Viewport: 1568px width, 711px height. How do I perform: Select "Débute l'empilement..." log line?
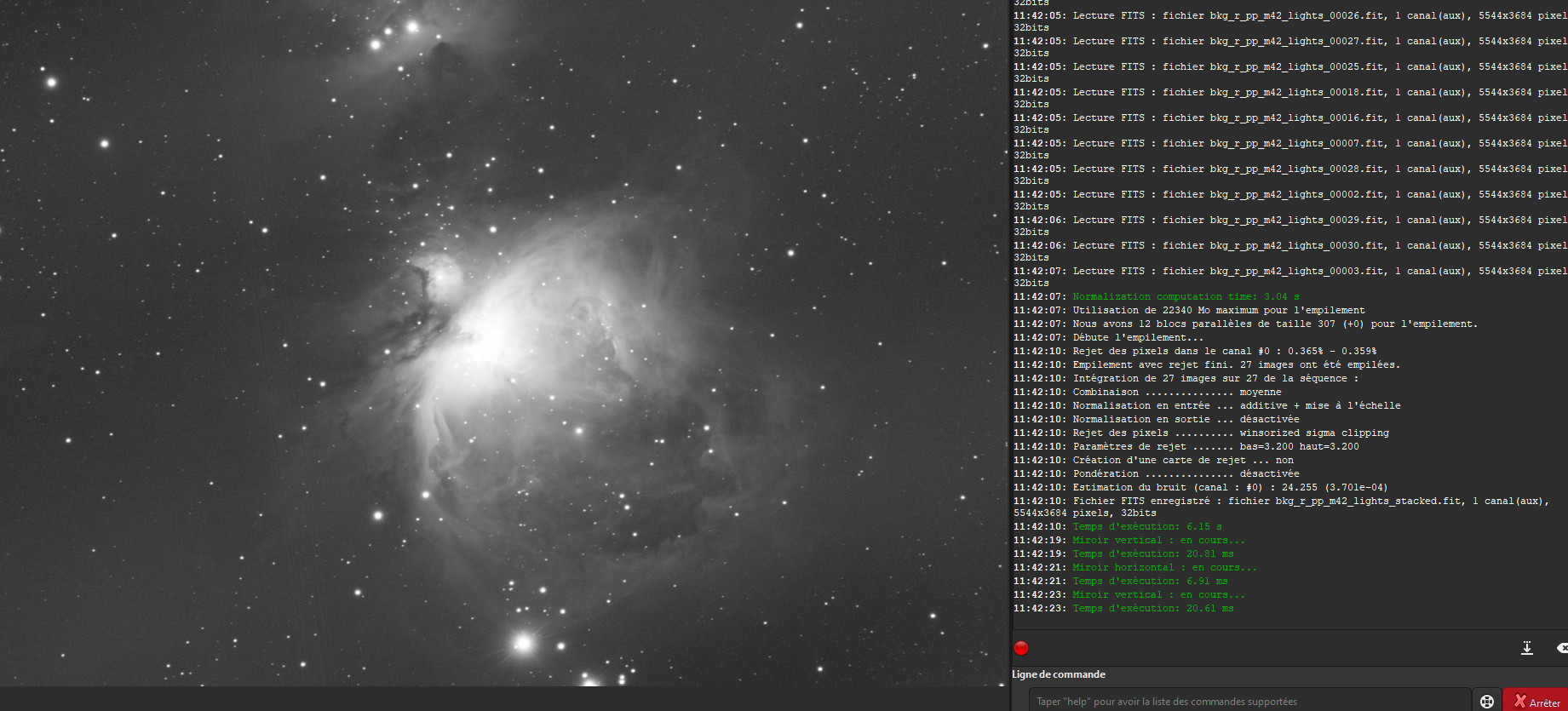coord(1109,337)
